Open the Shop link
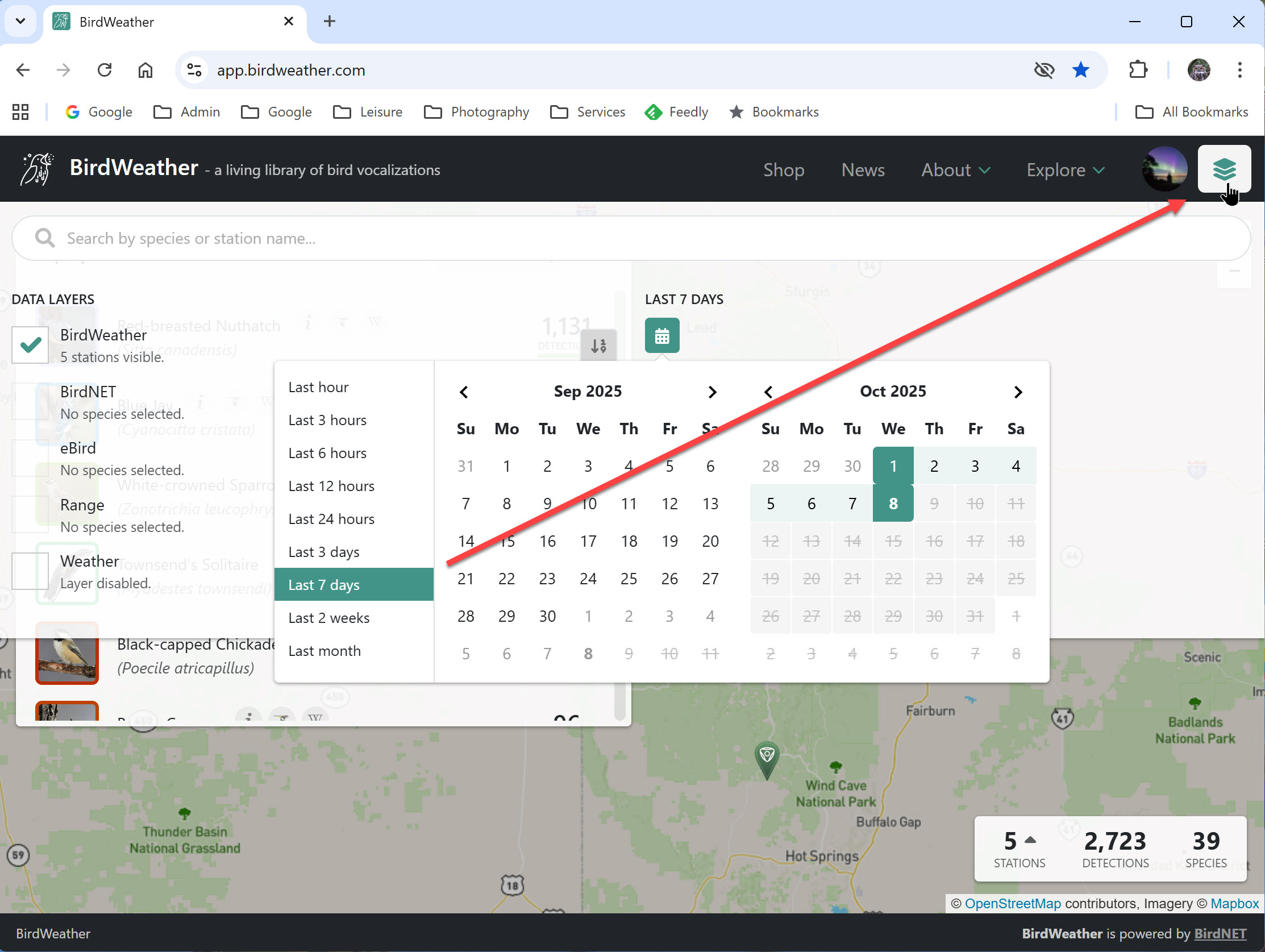The width and height of the screenshot is (1265, 952). [784, 170]
